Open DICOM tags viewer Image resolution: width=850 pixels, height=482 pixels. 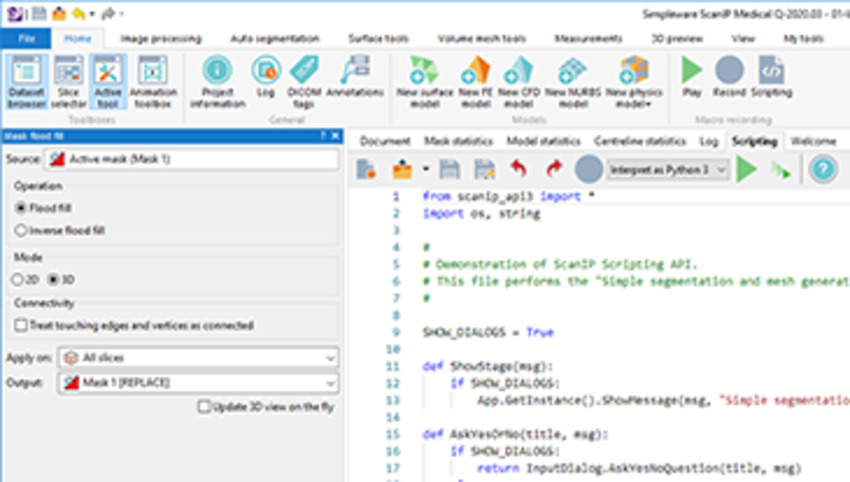(x=304, y=80)
